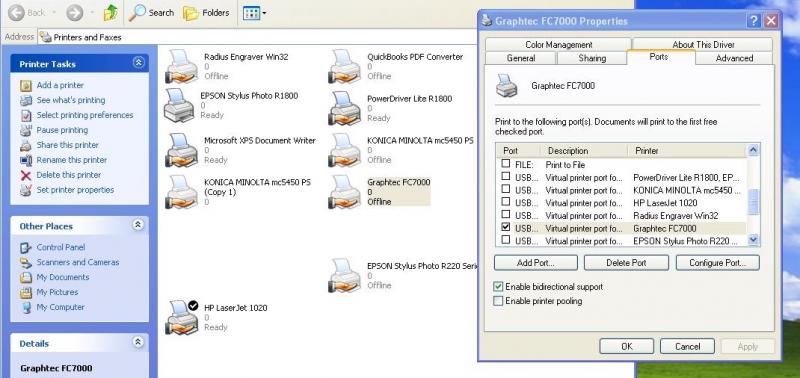Check the EPSON Stylus Photo R220 USB port
This screenshot has height=378, width=800.
pos(506,240)
